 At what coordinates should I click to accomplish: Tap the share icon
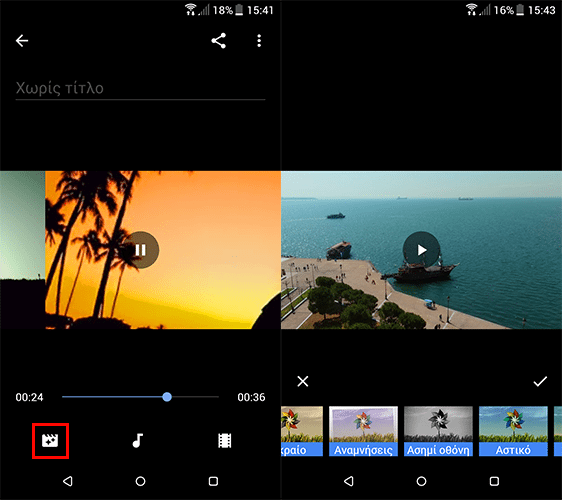218,41
